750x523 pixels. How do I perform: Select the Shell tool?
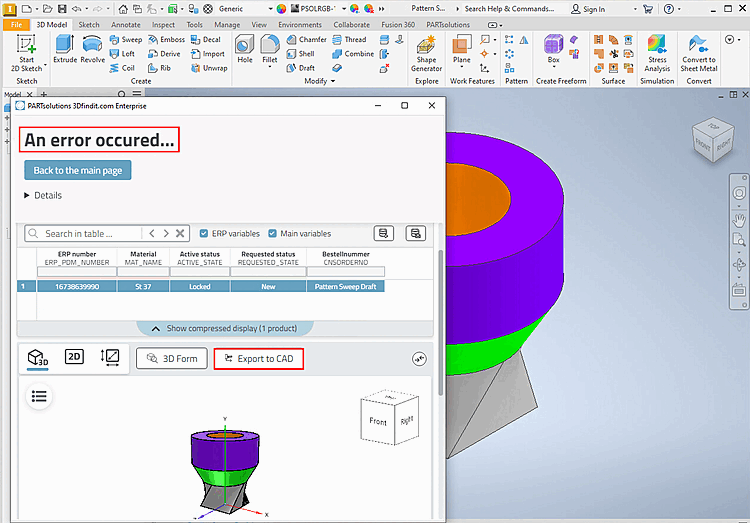coord(300,54)
